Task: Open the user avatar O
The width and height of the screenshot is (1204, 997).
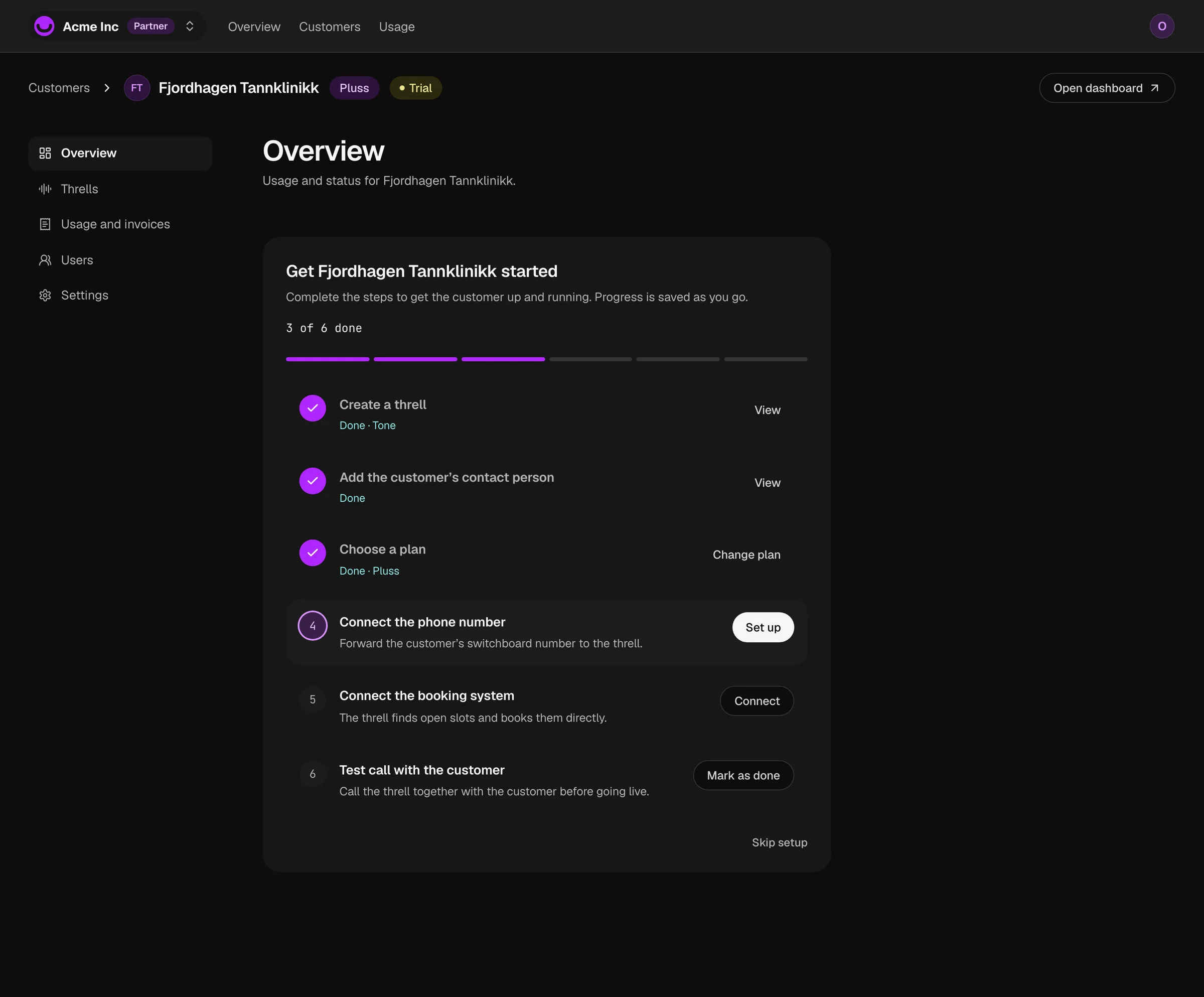Action: point(1161,27)
